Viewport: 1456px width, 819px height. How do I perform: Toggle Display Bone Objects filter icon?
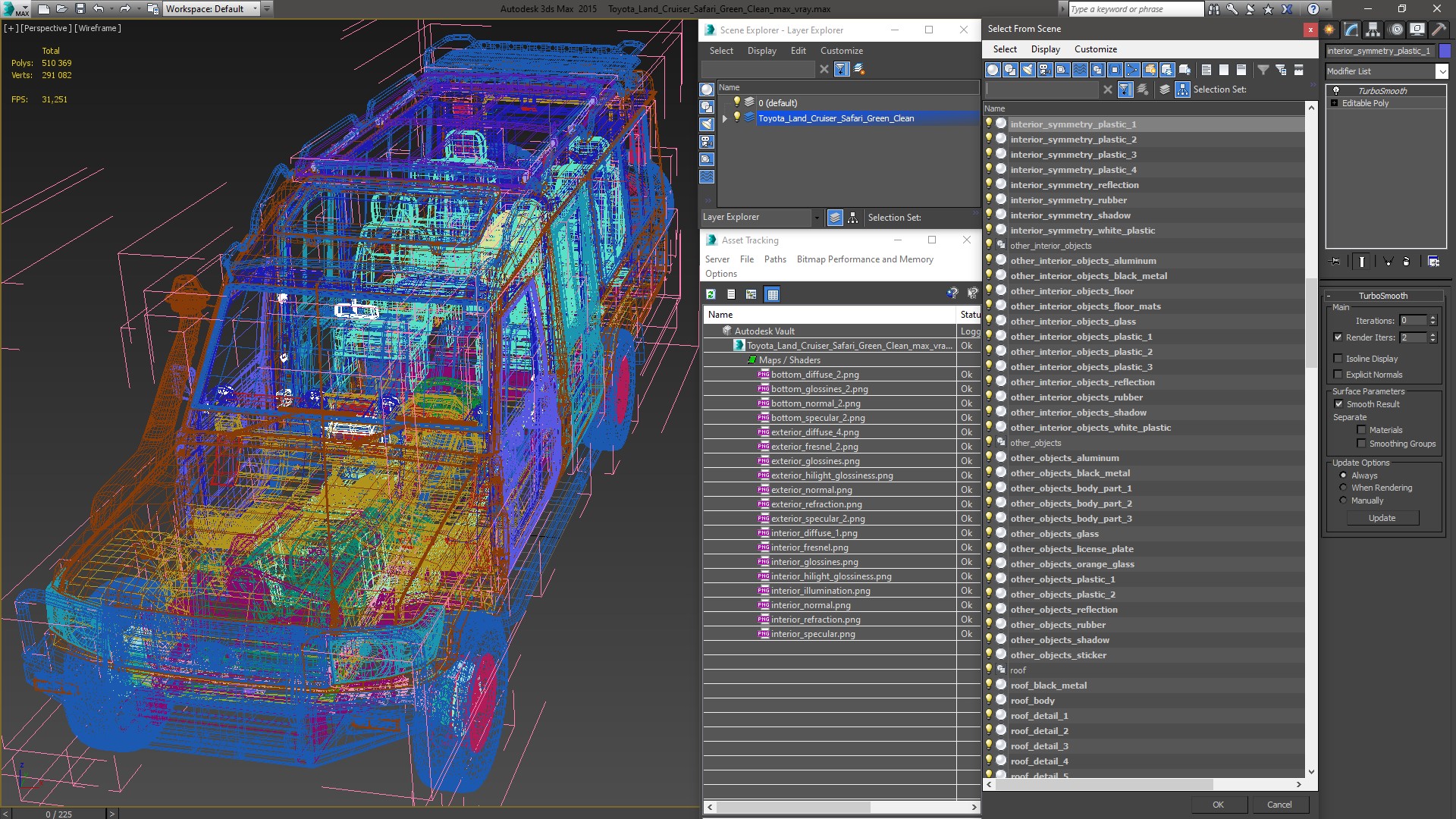pos(1132,70)
